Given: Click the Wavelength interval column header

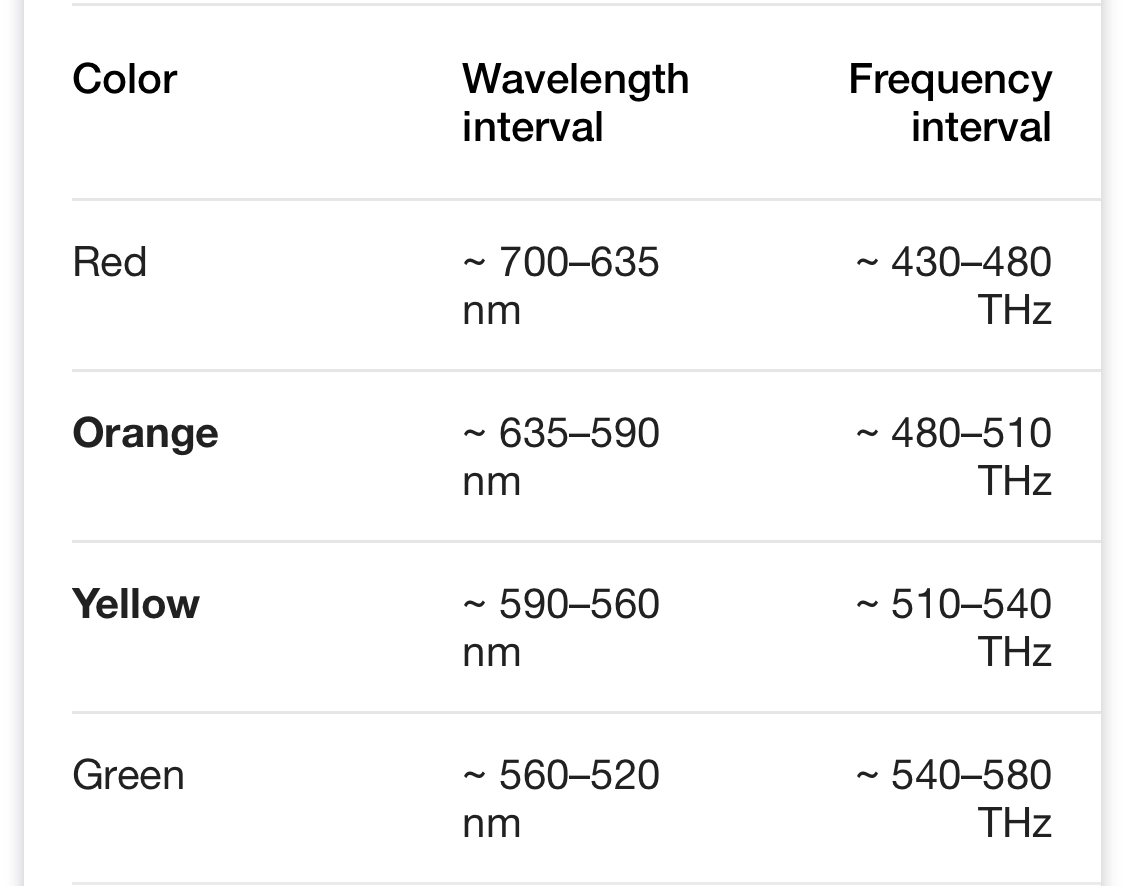Looking at the screenshot, I should [575, 103].
